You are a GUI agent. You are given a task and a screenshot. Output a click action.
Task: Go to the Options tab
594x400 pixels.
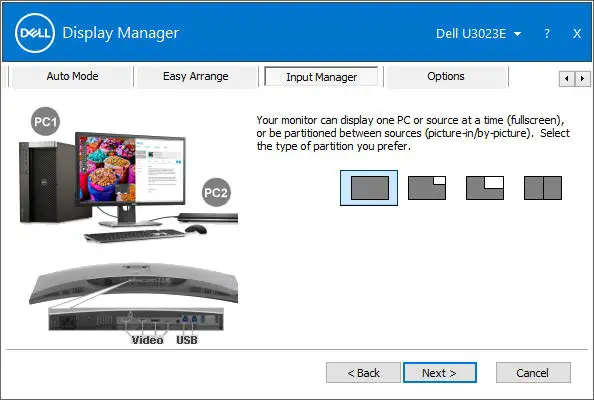pyautogui.click(x=446, y=77)
